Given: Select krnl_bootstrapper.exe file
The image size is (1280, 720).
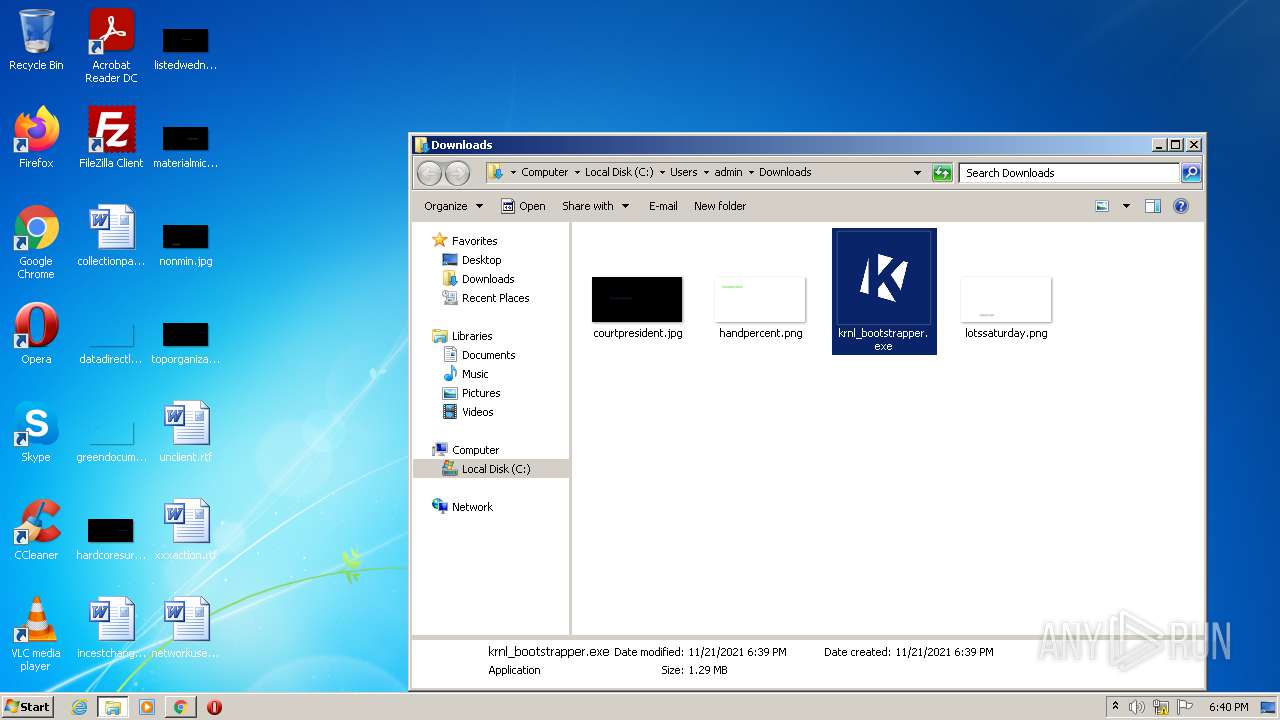Looking at the screenshot, I should (884, 291).
